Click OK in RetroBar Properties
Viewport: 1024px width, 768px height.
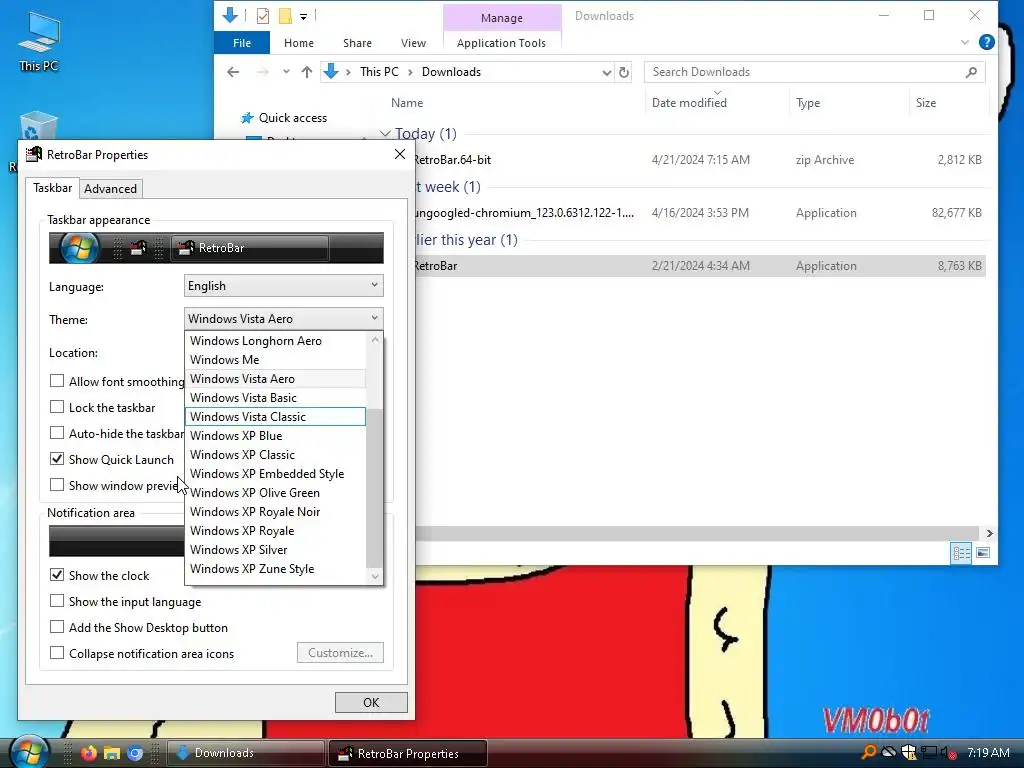tap(371, 703)
